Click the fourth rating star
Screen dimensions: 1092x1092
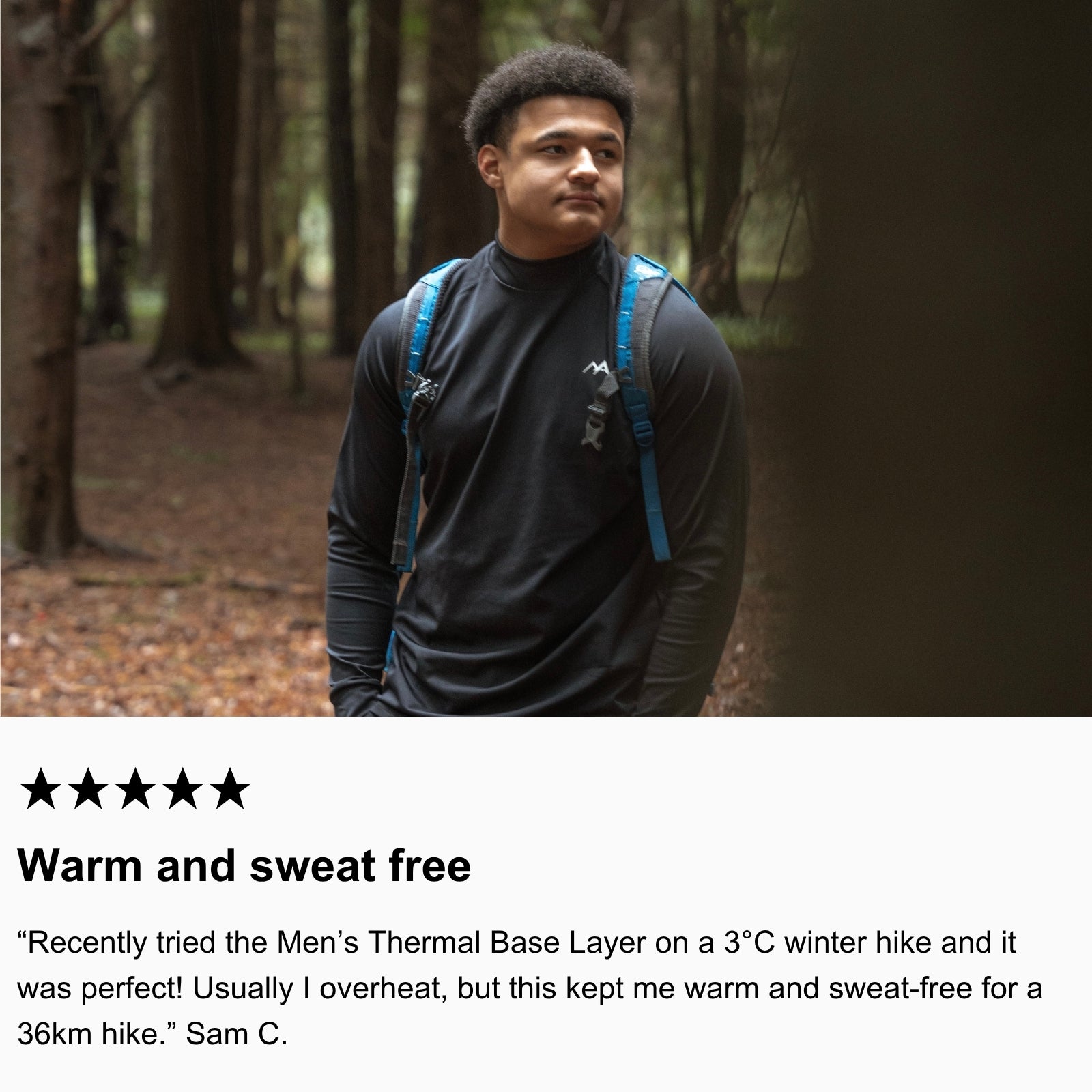click(x=182, y=789)
